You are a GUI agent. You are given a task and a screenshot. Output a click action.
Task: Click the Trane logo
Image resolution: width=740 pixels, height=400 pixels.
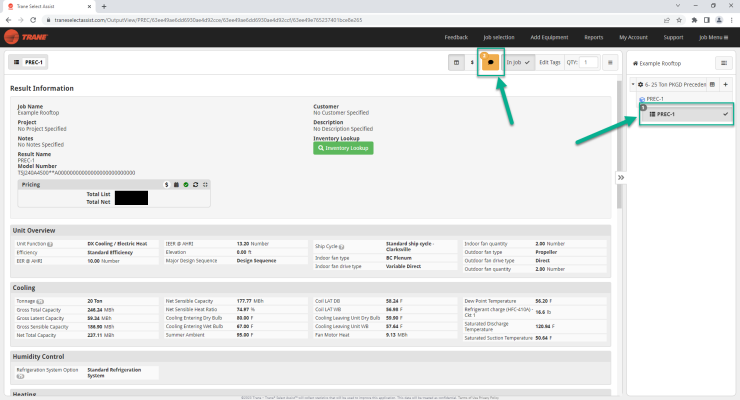(26, 37)
